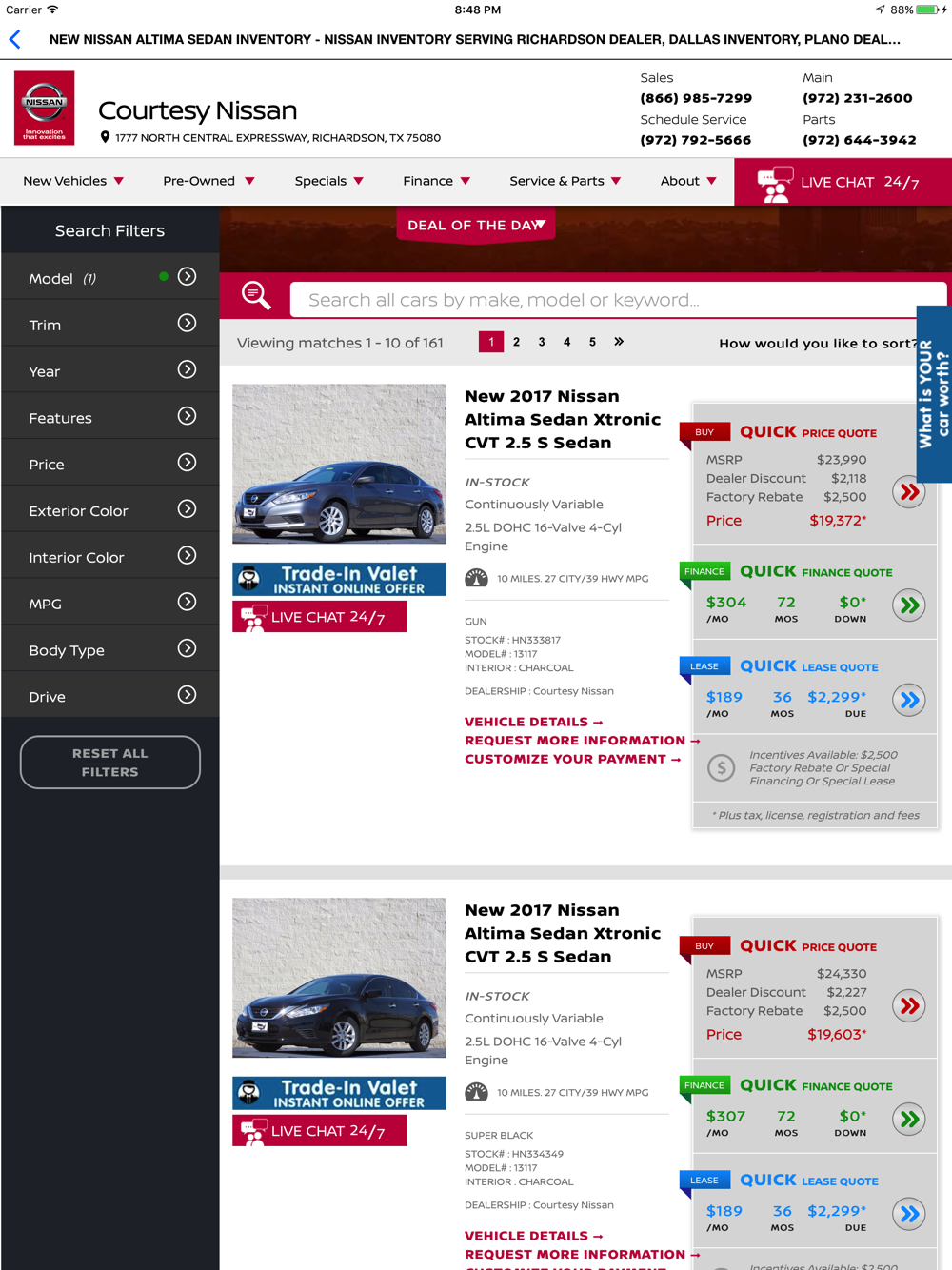Click the magnifying glass search icon
This screenshot has height=1270, width=952.
click(x=255, y=295)
